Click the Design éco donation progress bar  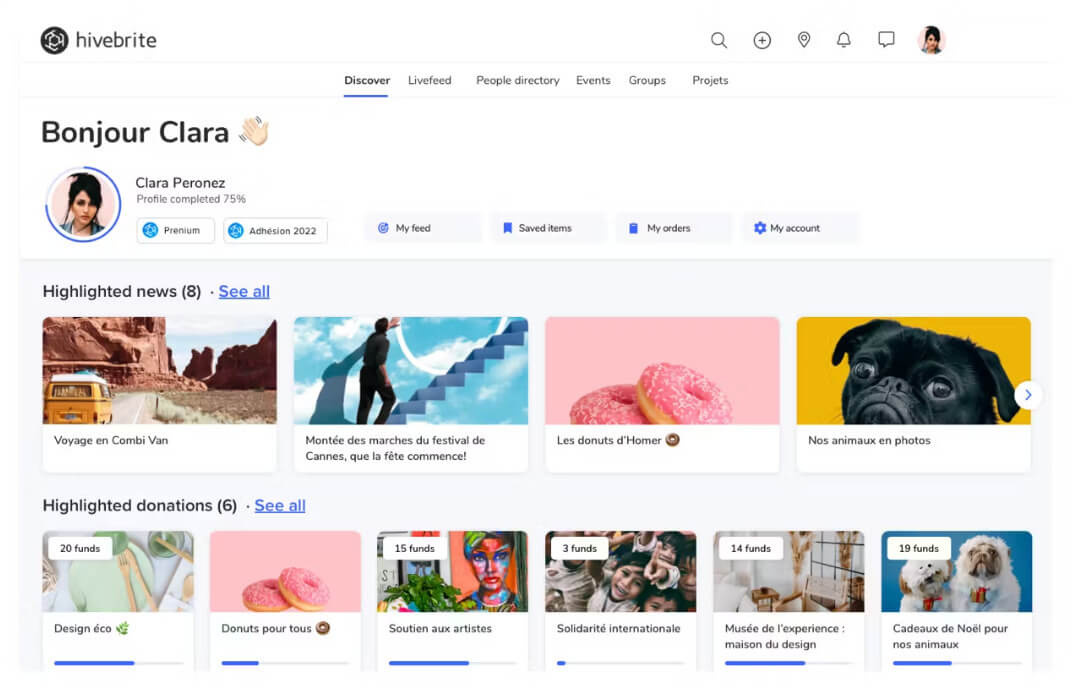coord(118,662)
